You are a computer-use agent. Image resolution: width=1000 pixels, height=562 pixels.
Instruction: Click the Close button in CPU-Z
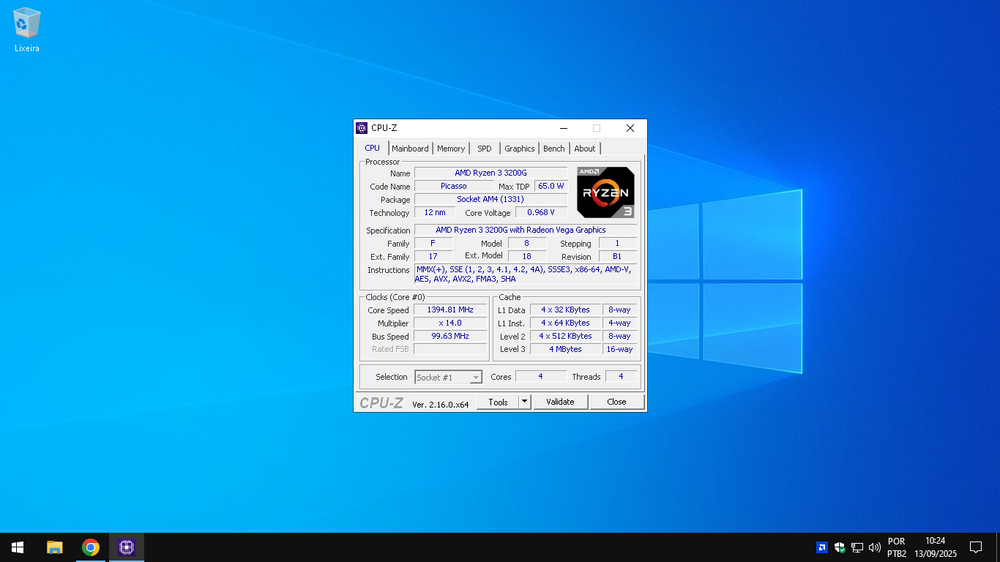point(617,402)
